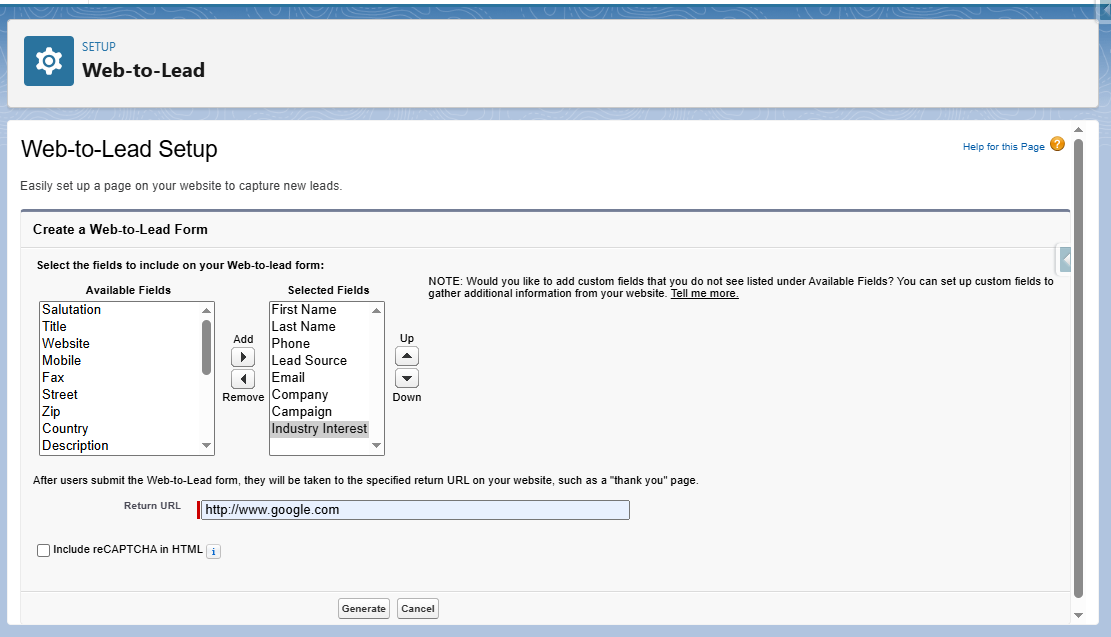Click the Remove left-arrow button
The image size is (1111, 637).
243,379
